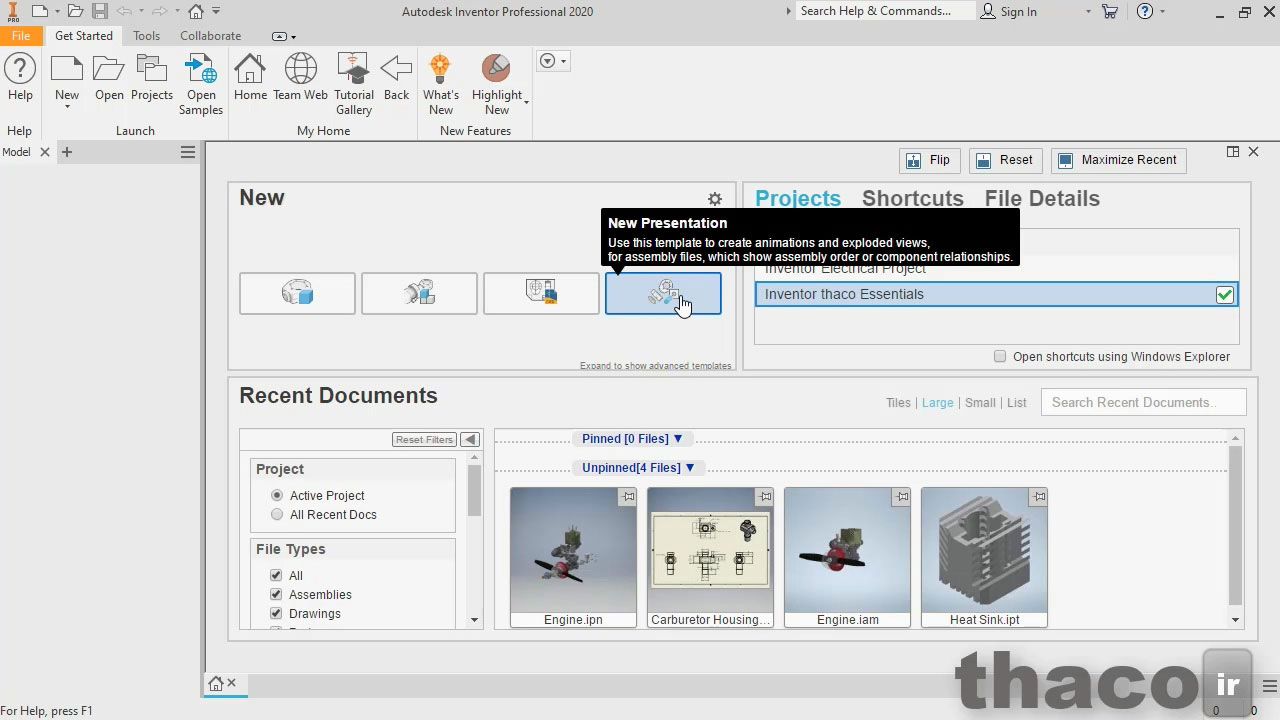
Task: Select All Recent Docs radio button
Action: click(x=277, y=514)
